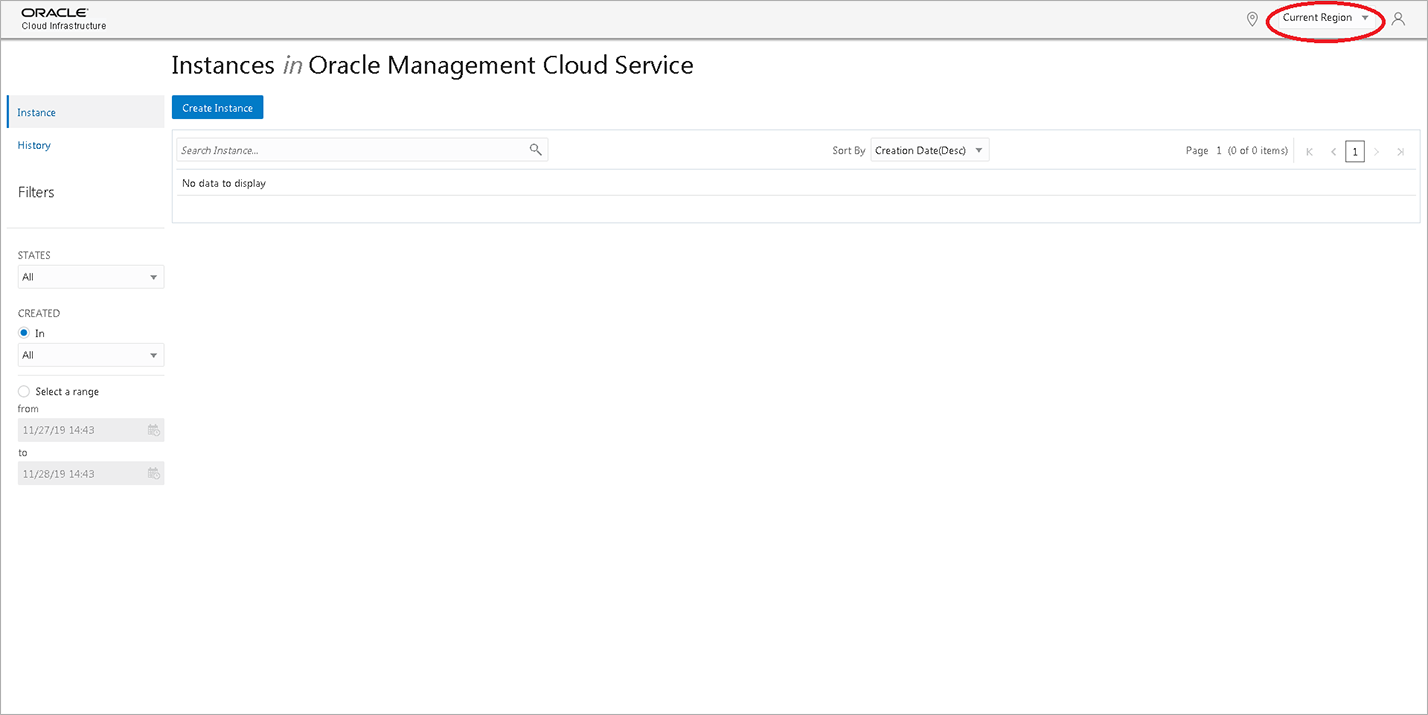Select the Instance tab in sidebar
The image size is (1428, 715).
pyautogui.click(x=86, y=112)
